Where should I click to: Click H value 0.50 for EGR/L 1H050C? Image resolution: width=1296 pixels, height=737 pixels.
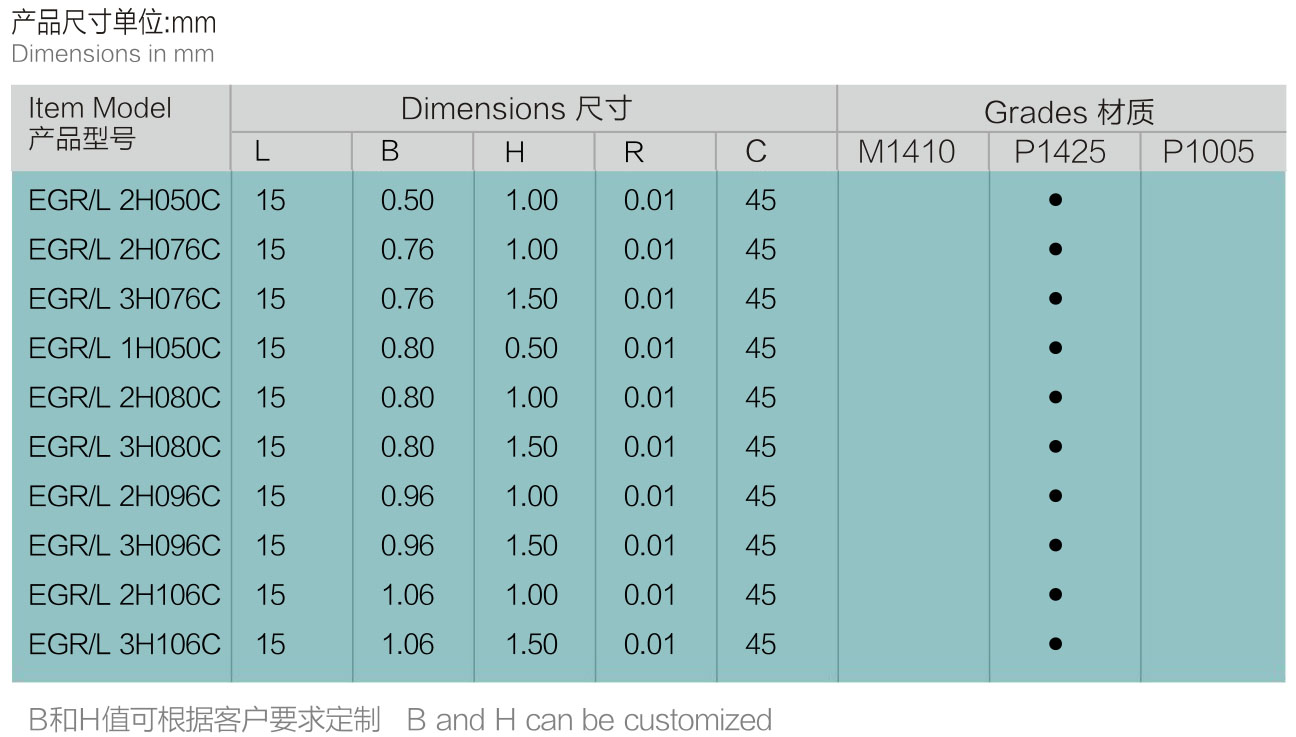[531, 348]
